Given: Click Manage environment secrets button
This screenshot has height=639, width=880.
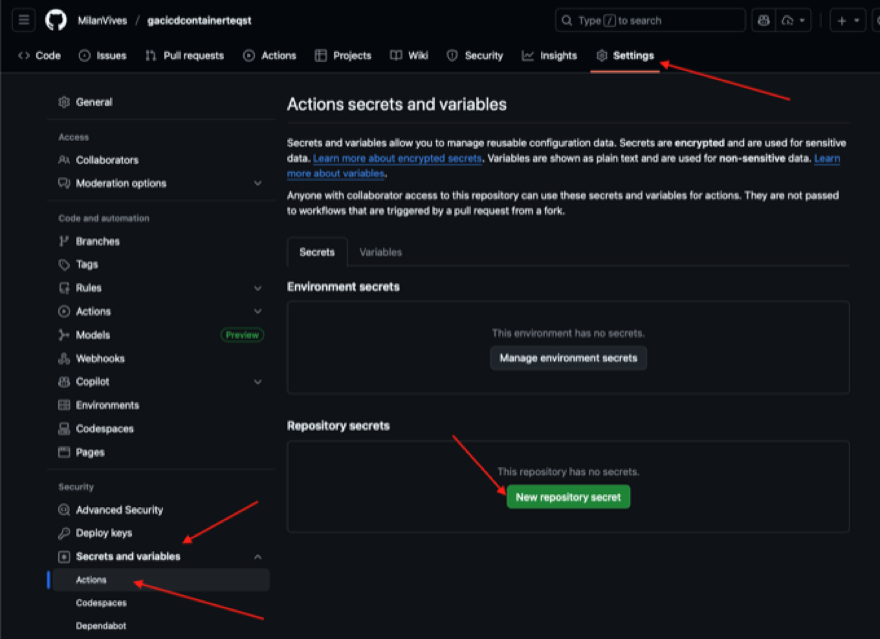Looking at the screenshot, I should point(568,358).
